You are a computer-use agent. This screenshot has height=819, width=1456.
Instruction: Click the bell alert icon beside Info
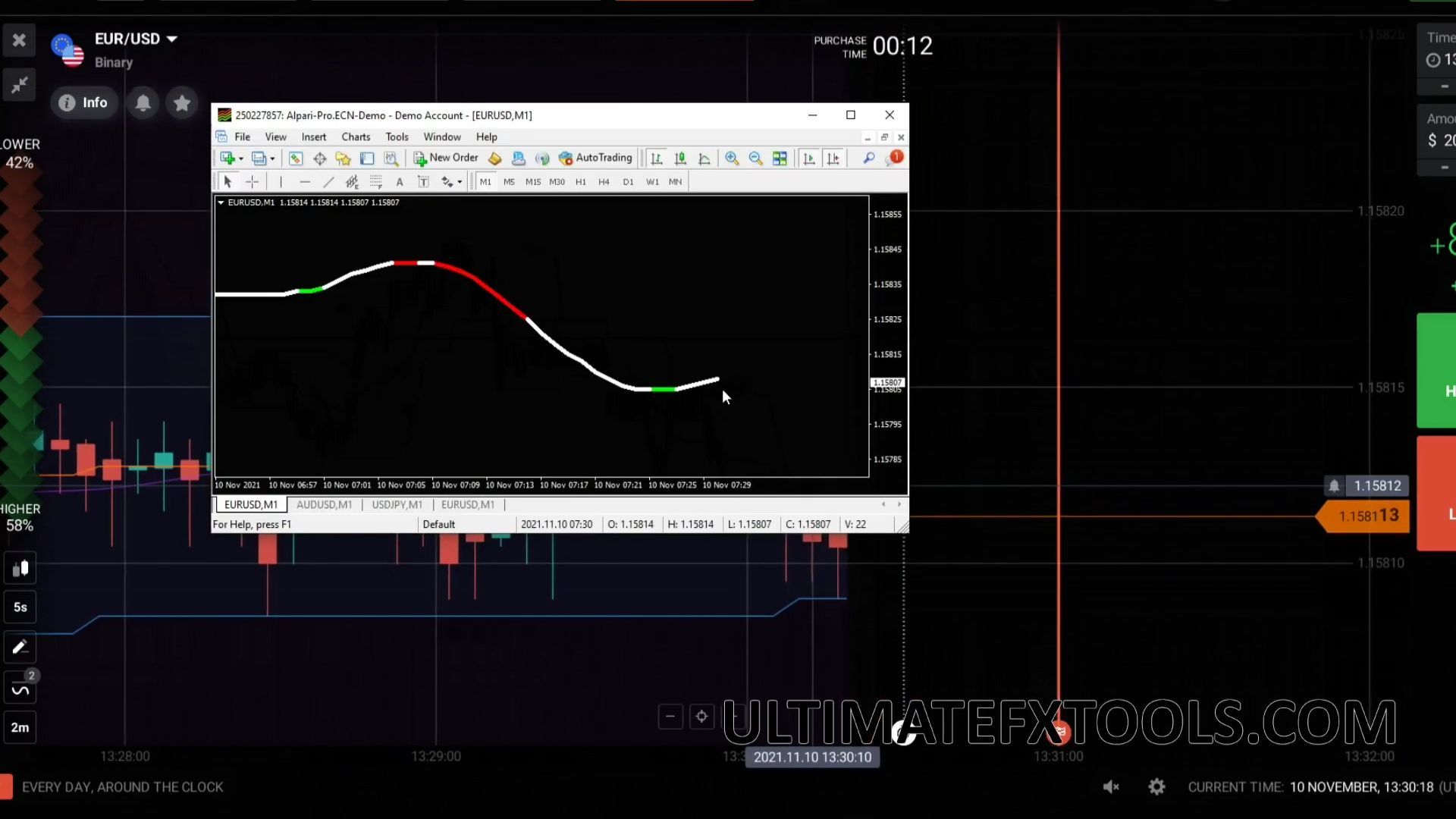143,102
